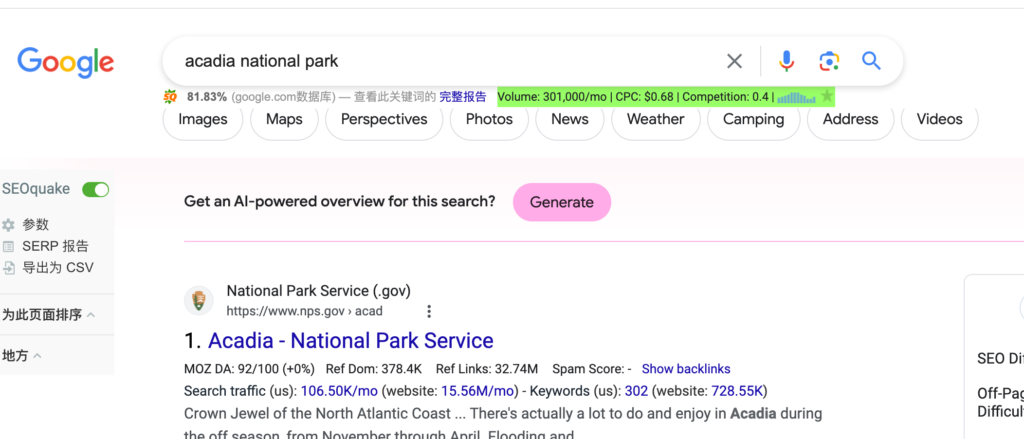Click the blue magnifier search icon
Viewport: 1024px width, 439px height.
coord(871,61)
